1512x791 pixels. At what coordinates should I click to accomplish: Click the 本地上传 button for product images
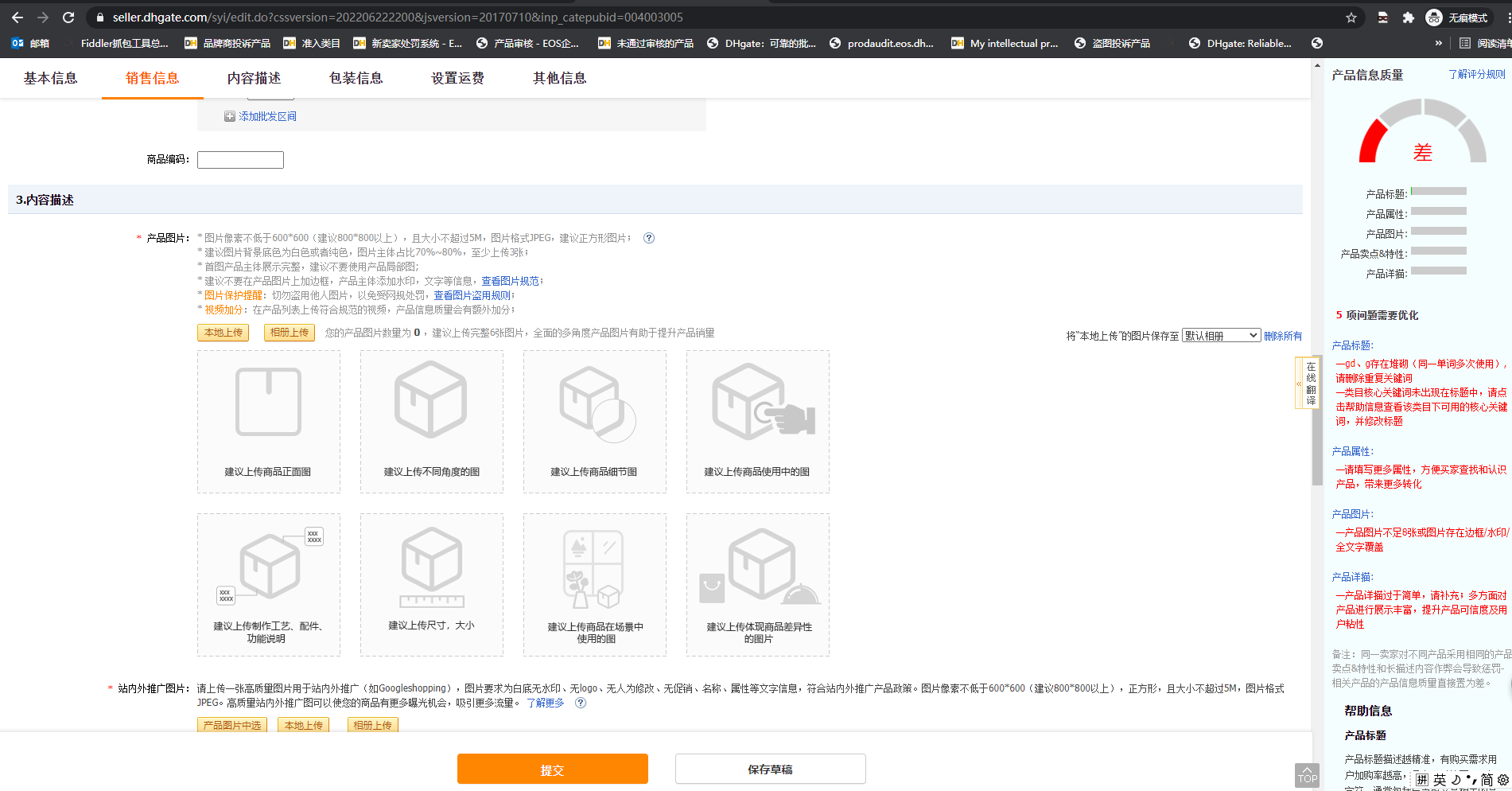[223, 333]
